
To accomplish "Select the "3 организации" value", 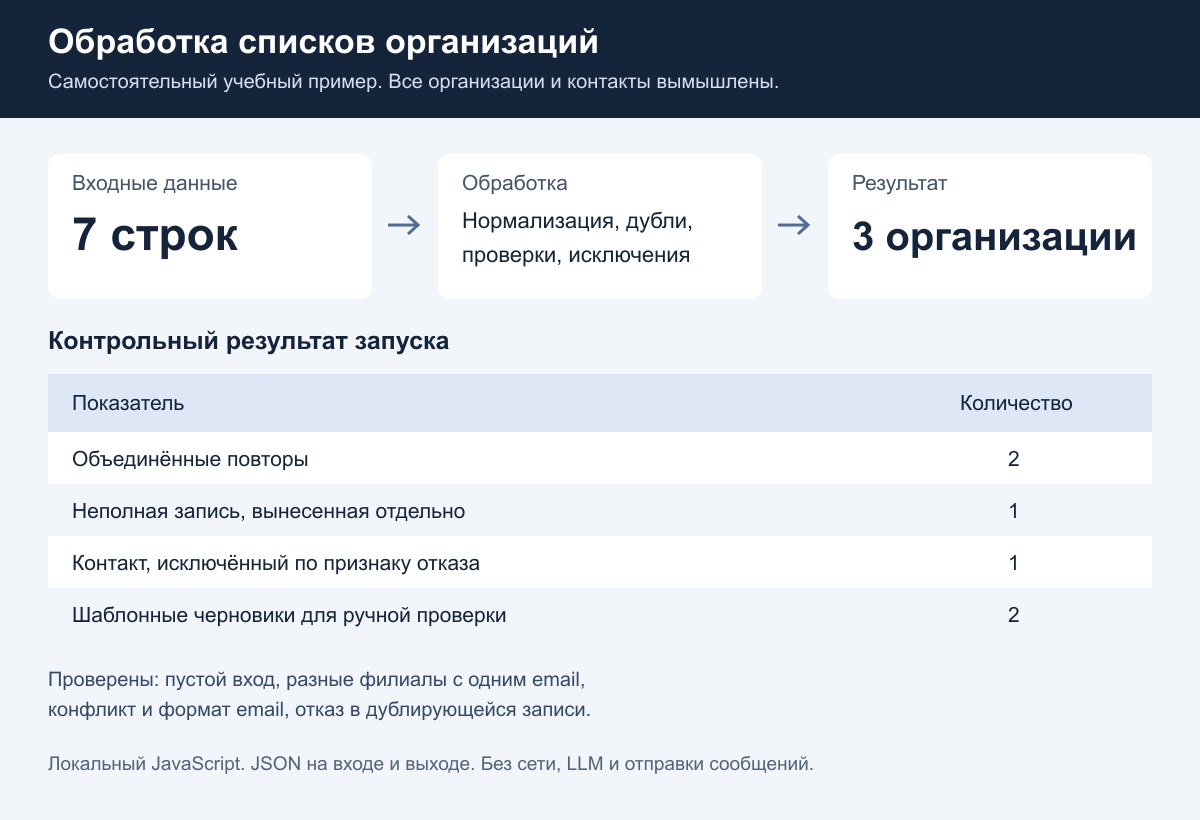I will tap(994, 237).
